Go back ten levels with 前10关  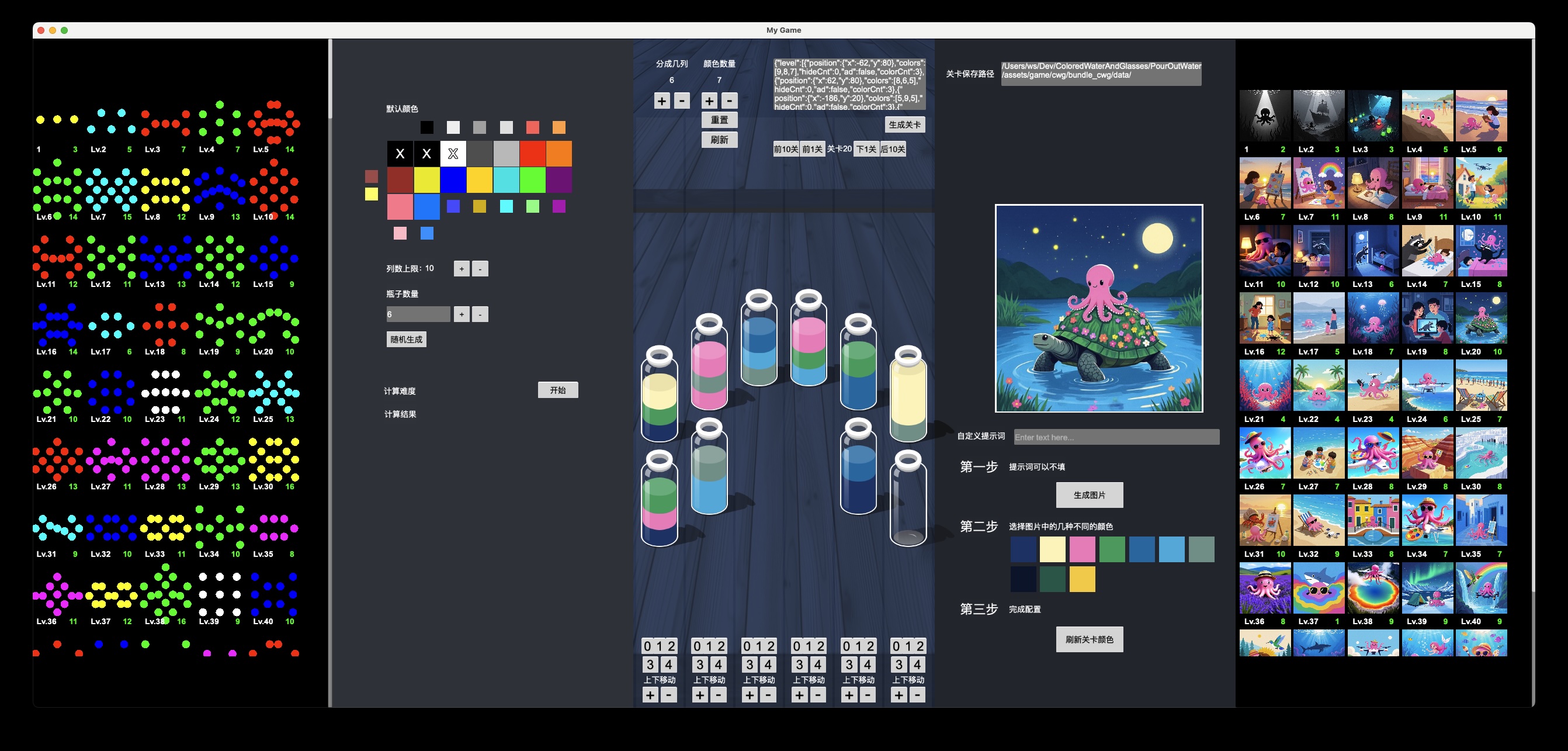(x=785, y=149)
